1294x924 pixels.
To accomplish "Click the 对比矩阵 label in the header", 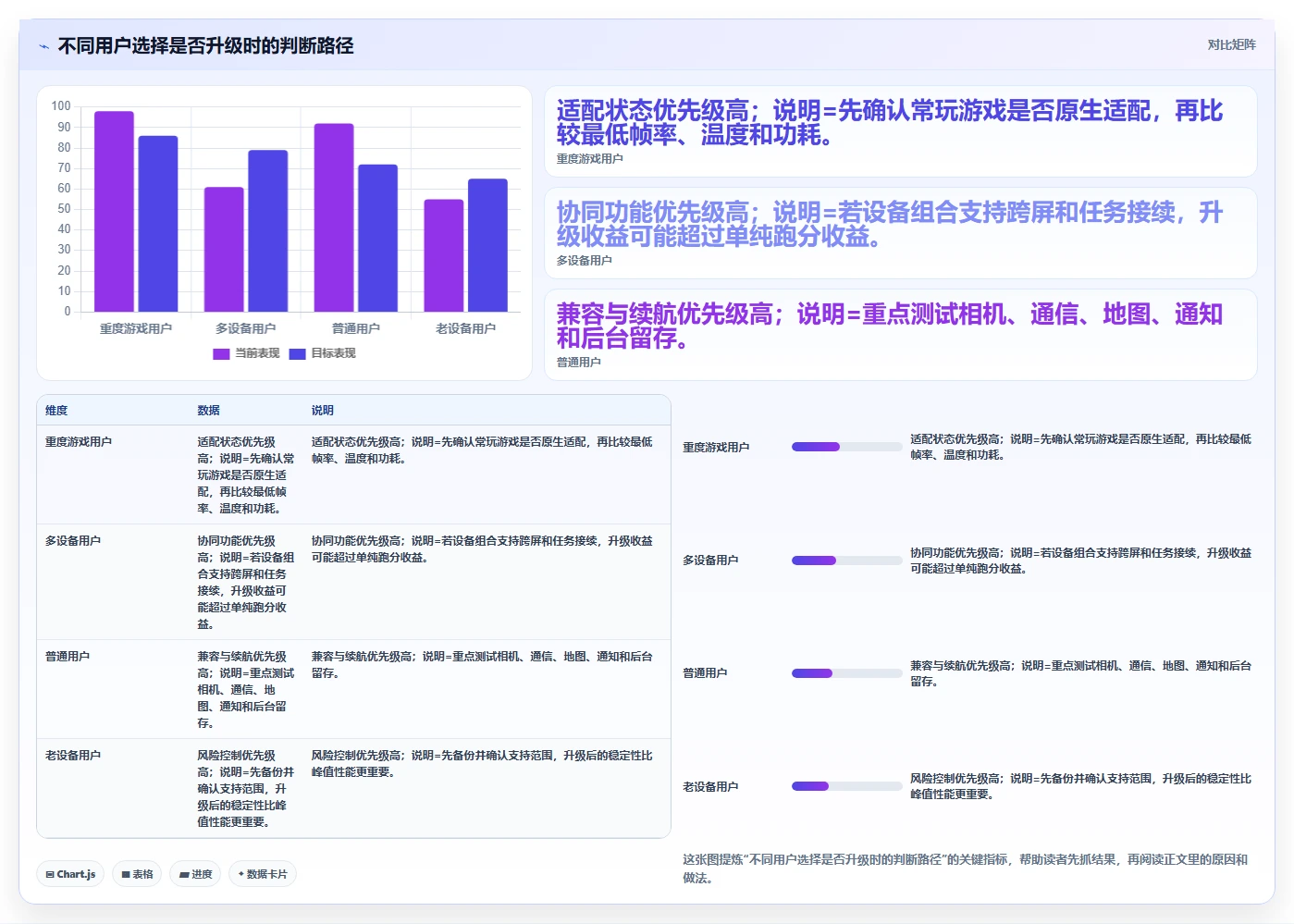I will (x=1231, y=44).
